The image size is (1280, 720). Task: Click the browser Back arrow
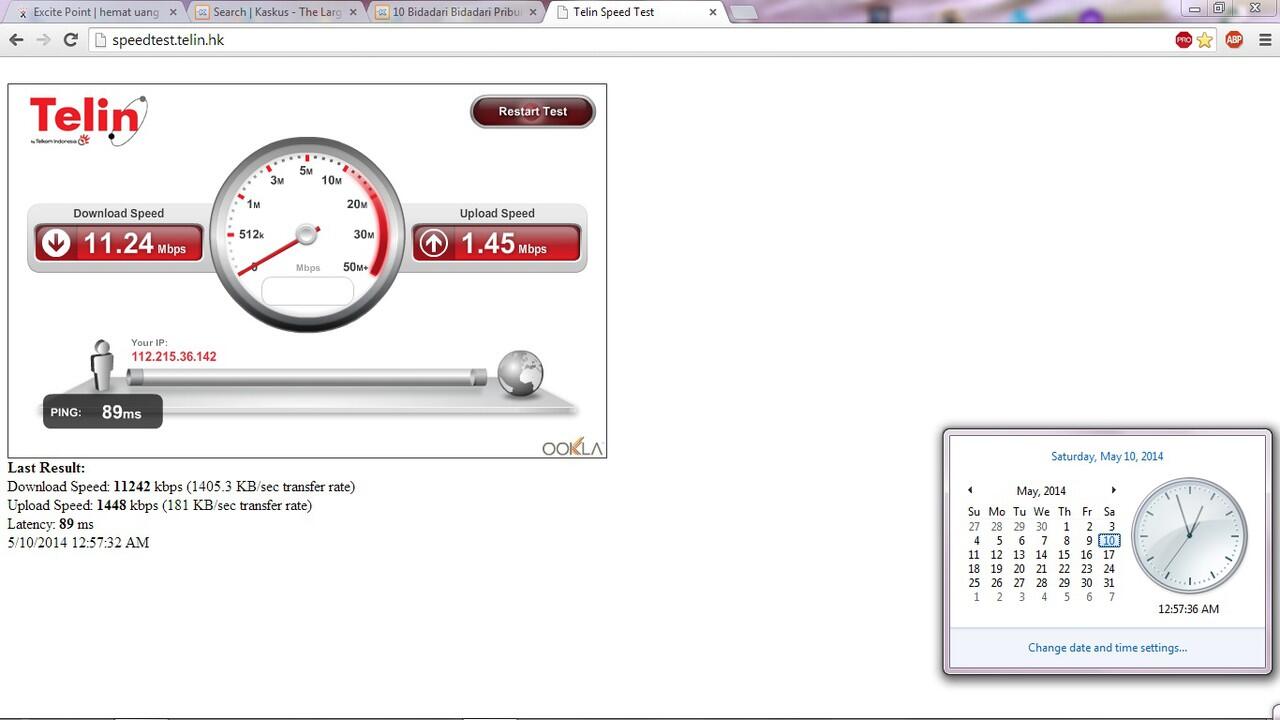tap(16, 40)
